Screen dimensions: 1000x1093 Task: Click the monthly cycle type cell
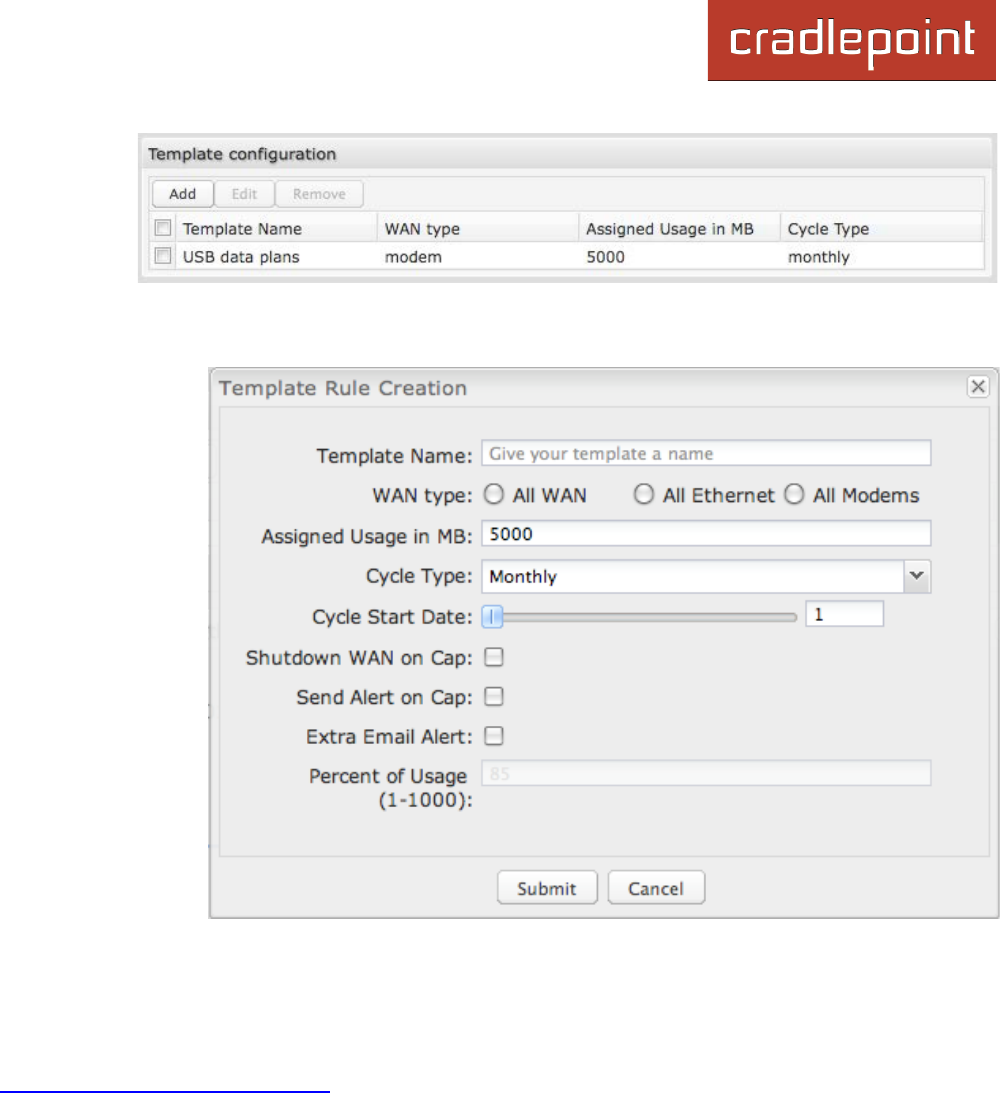[819, 257]
